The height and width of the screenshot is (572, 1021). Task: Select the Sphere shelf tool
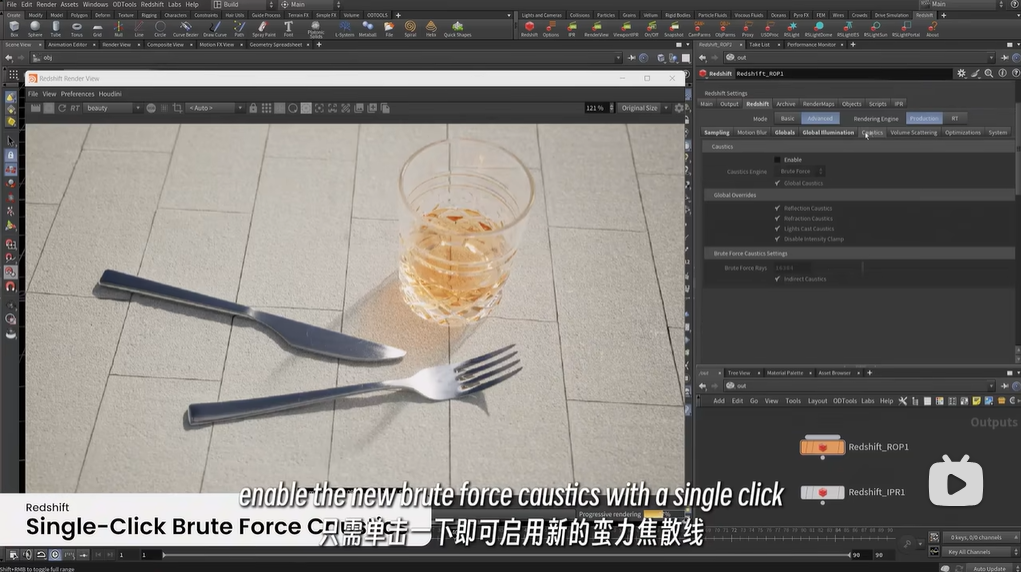coord(35,29)
